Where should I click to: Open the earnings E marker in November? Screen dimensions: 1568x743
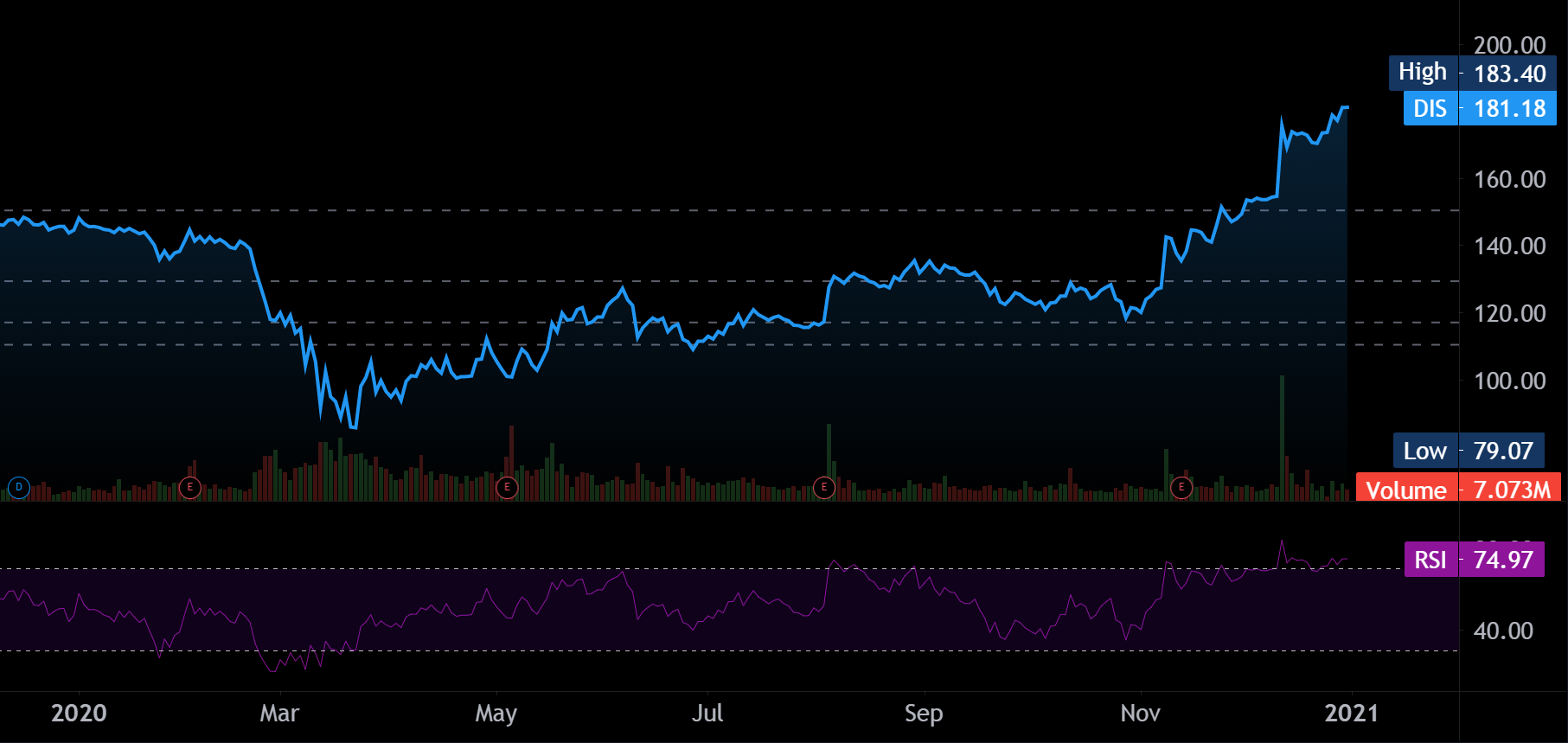1181,488
